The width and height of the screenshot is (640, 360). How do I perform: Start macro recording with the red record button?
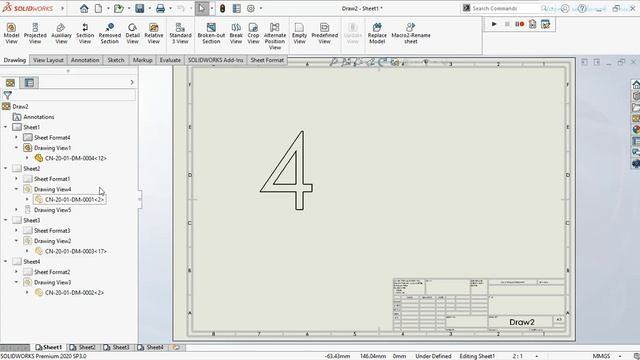[520, 24]
